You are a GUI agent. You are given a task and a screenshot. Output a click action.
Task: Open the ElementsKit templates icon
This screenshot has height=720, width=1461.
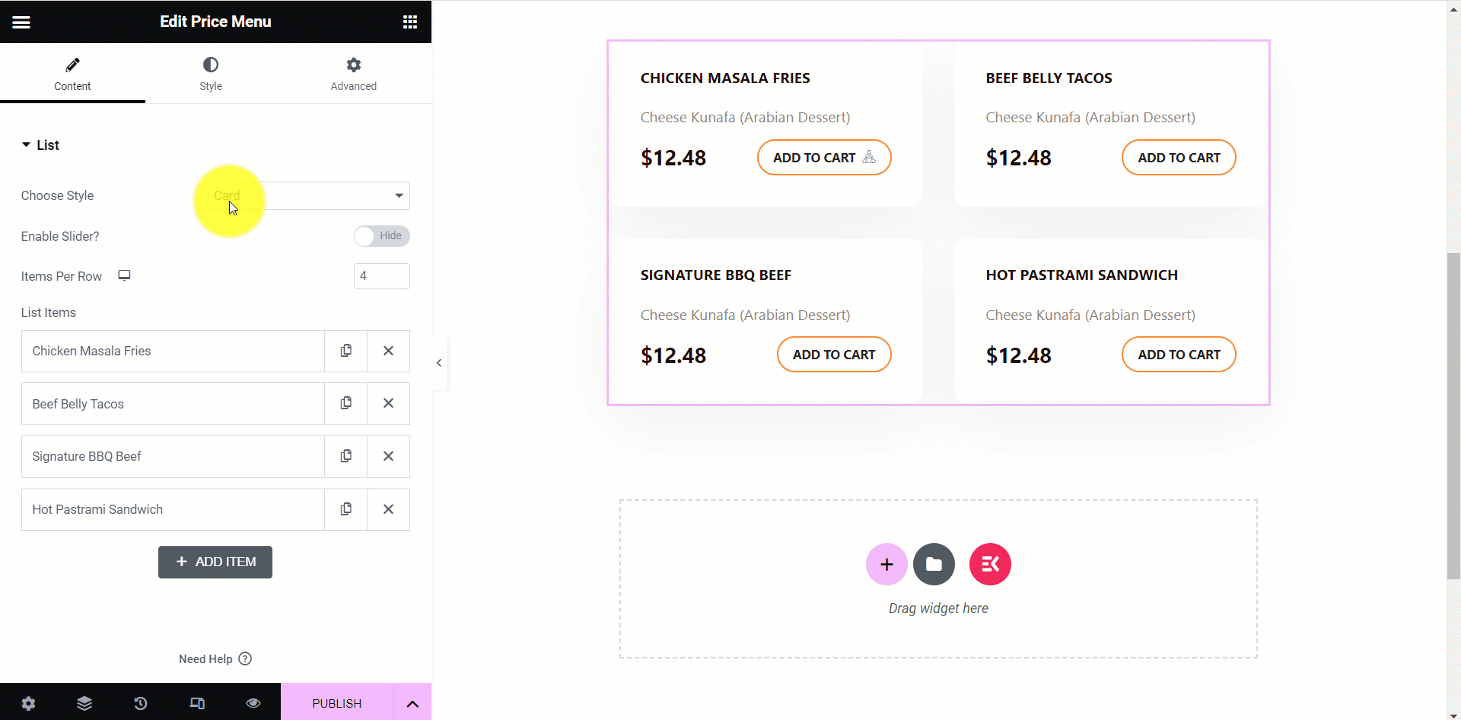click(990, 564)
